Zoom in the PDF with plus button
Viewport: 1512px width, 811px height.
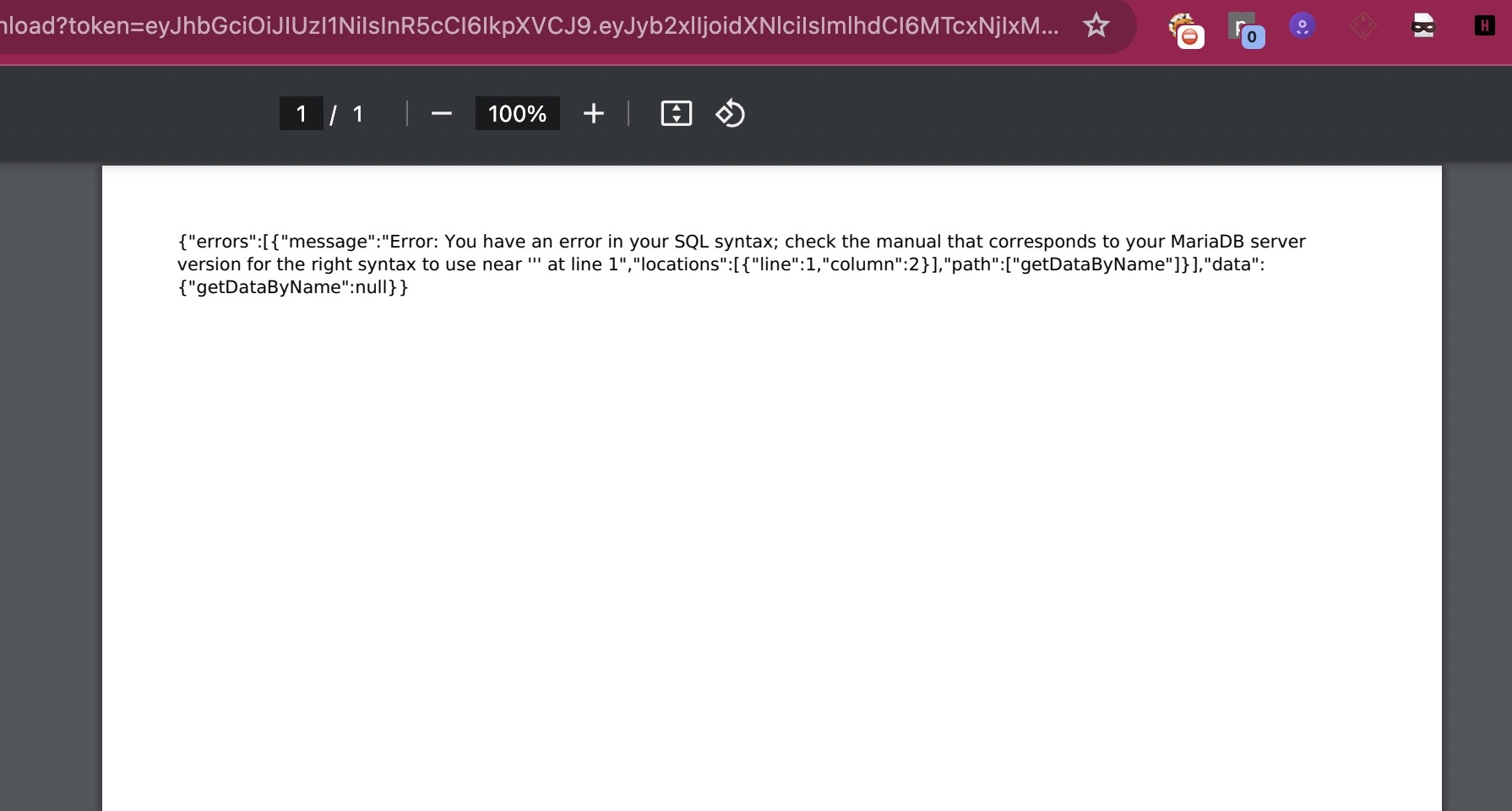tap(593, 113)
